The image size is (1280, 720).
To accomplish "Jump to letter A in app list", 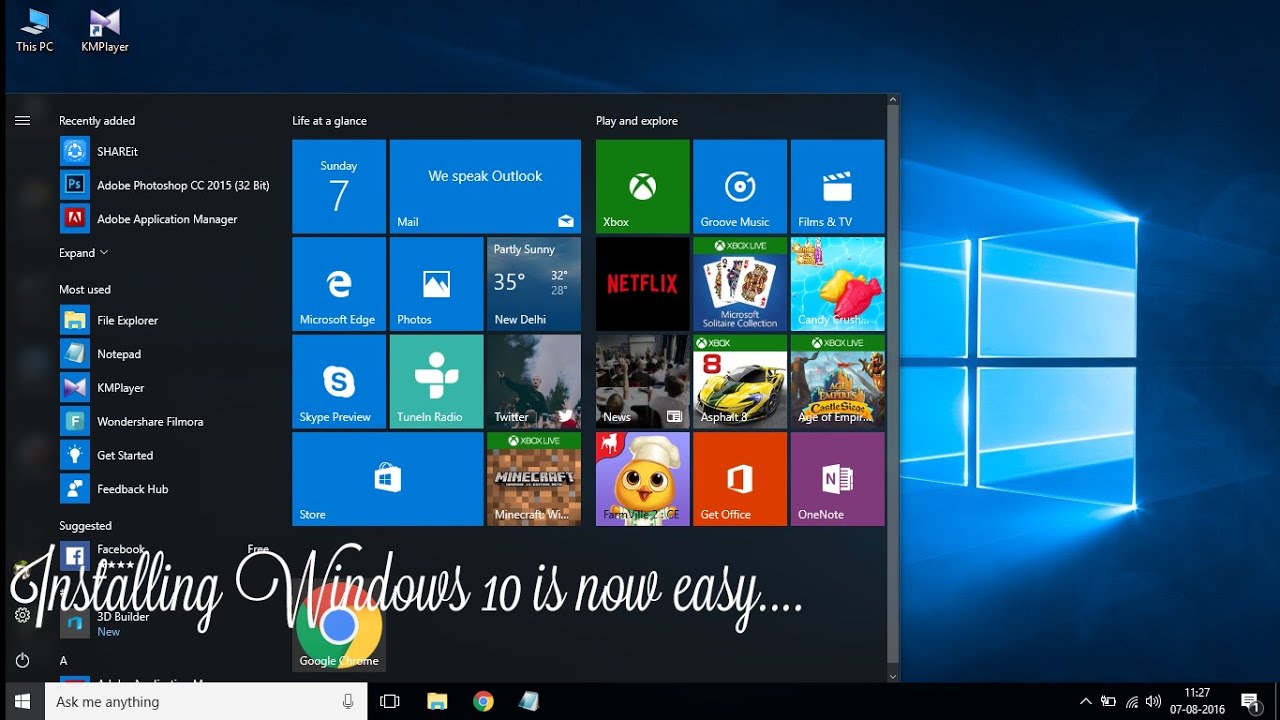I will click(64, 661).
